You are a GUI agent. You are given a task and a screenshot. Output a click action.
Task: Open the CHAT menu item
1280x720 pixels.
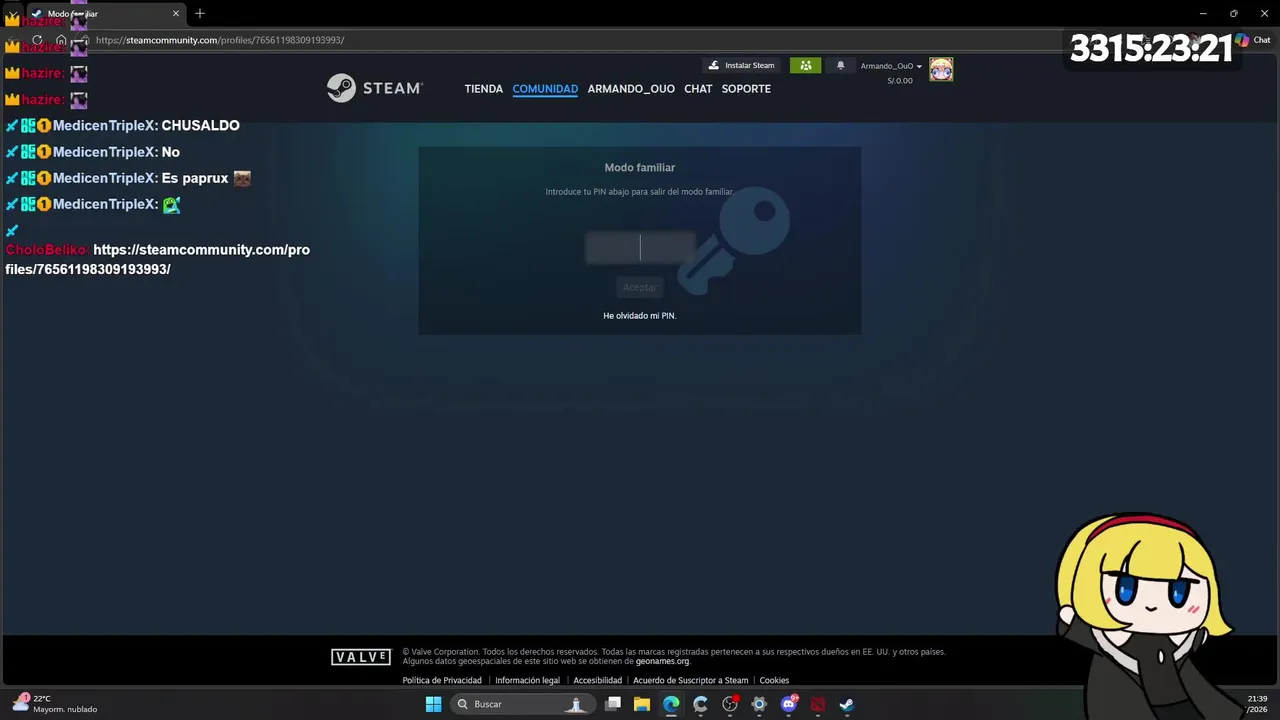(x=698, y=89)
